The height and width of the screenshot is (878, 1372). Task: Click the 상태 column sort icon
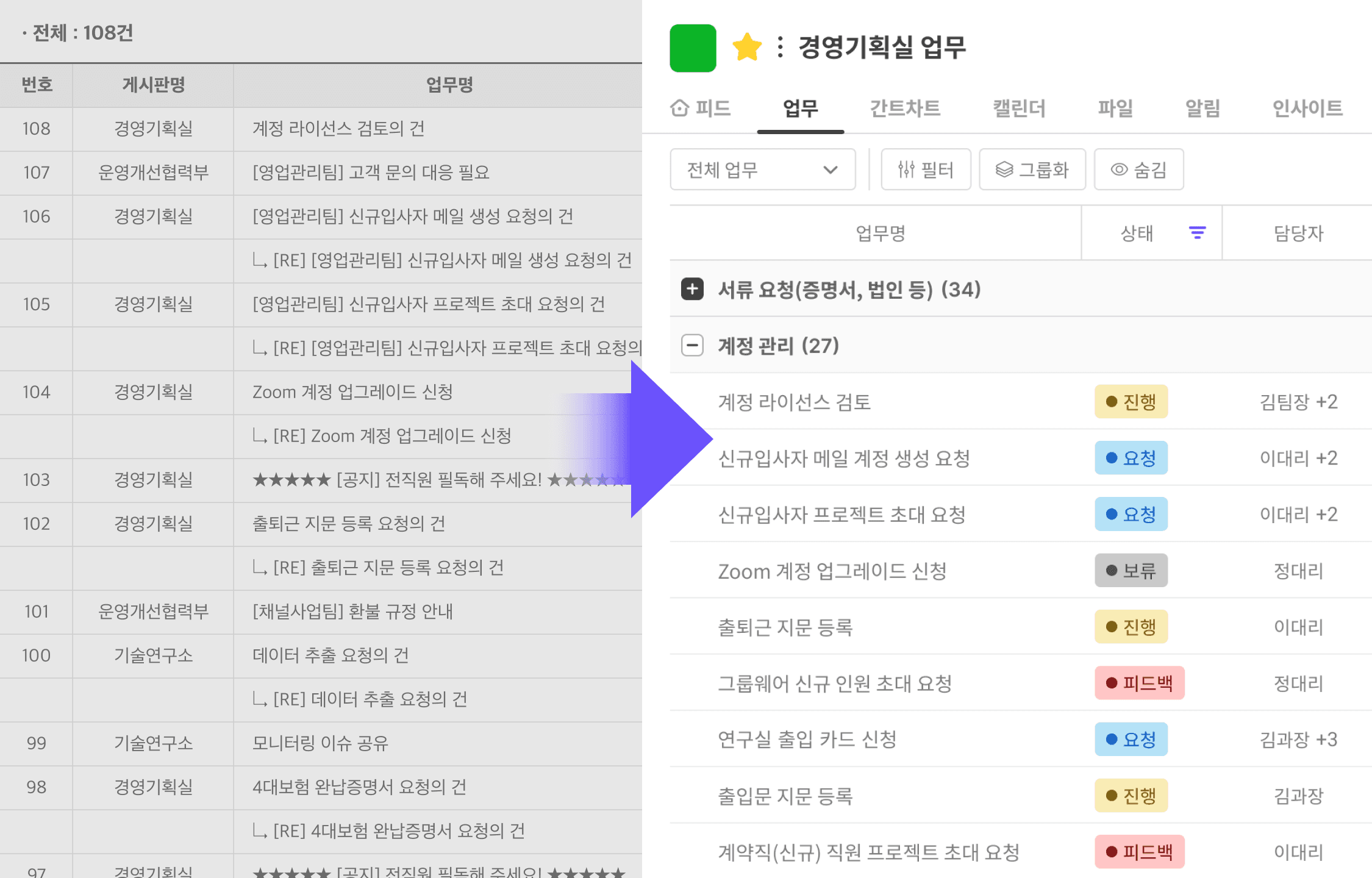(x=1197, y=233)
